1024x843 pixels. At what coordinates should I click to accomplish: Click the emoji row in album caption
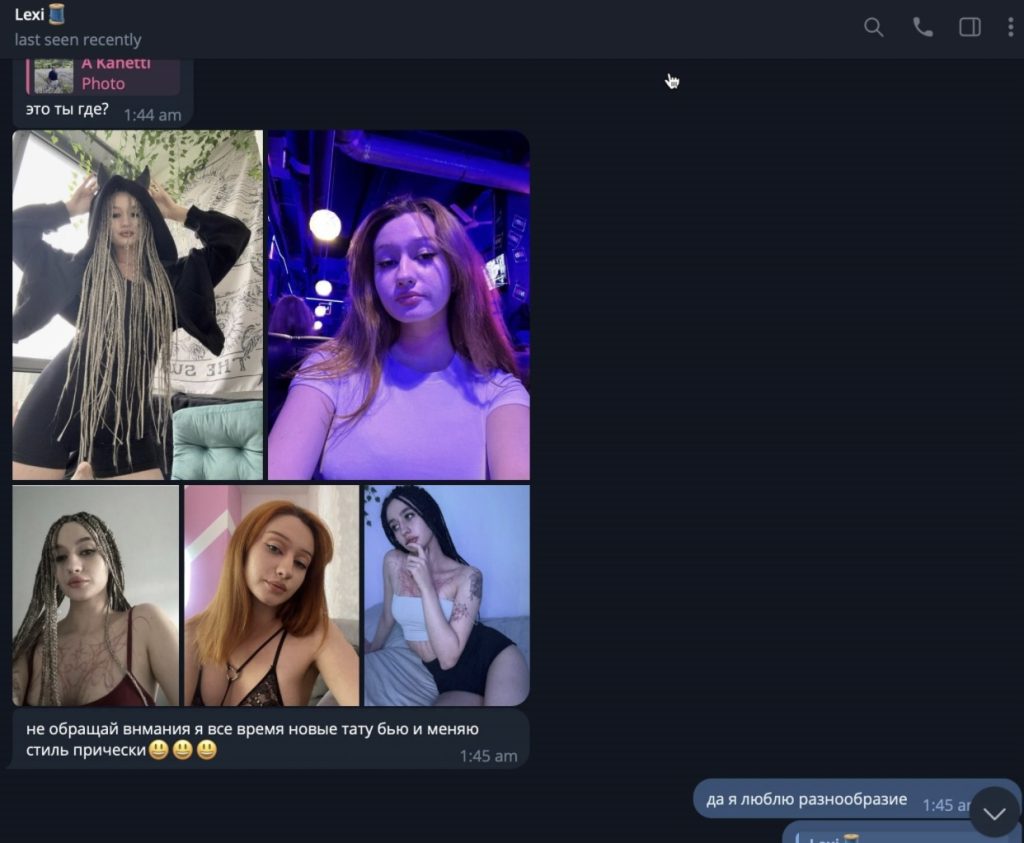point(182,750)
